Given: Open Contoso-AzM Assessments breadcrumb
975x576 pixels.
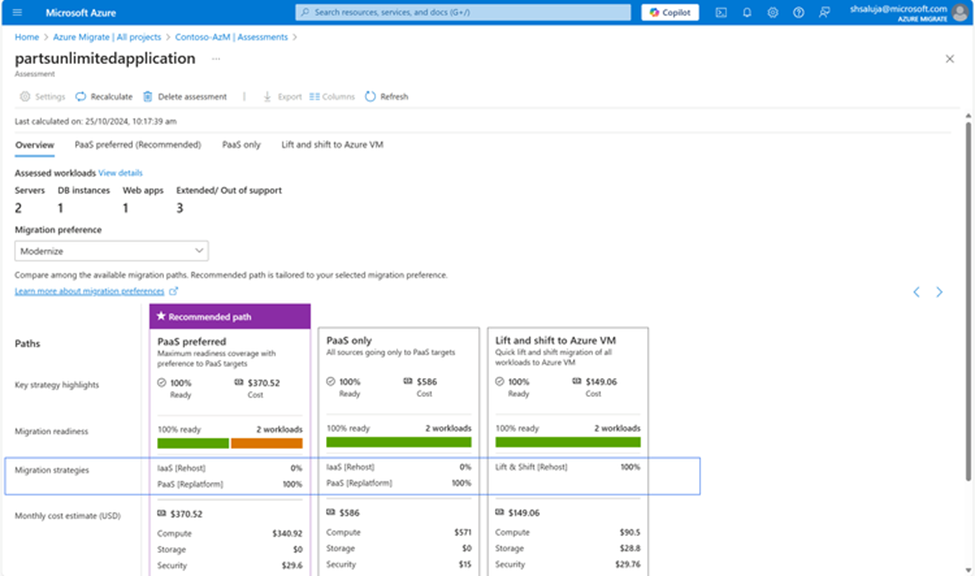Looking at the screenshot, I should [x=231, y=37].
